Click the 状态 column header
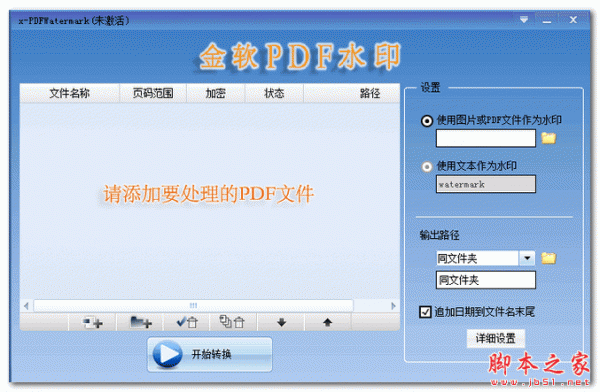 tap(274, 93)
